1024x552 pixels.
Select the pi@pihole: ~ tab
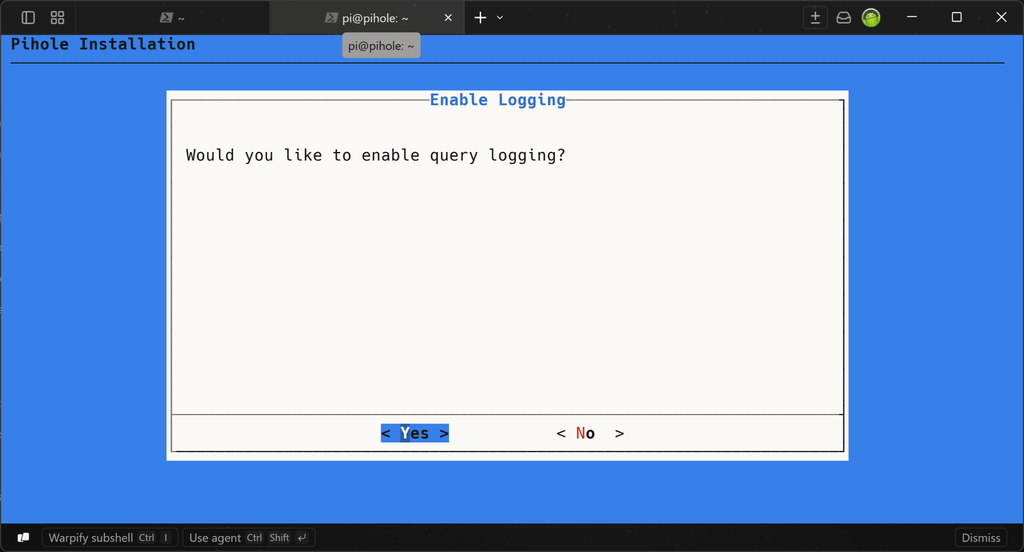pyautogui.click(x=367, y=18)
